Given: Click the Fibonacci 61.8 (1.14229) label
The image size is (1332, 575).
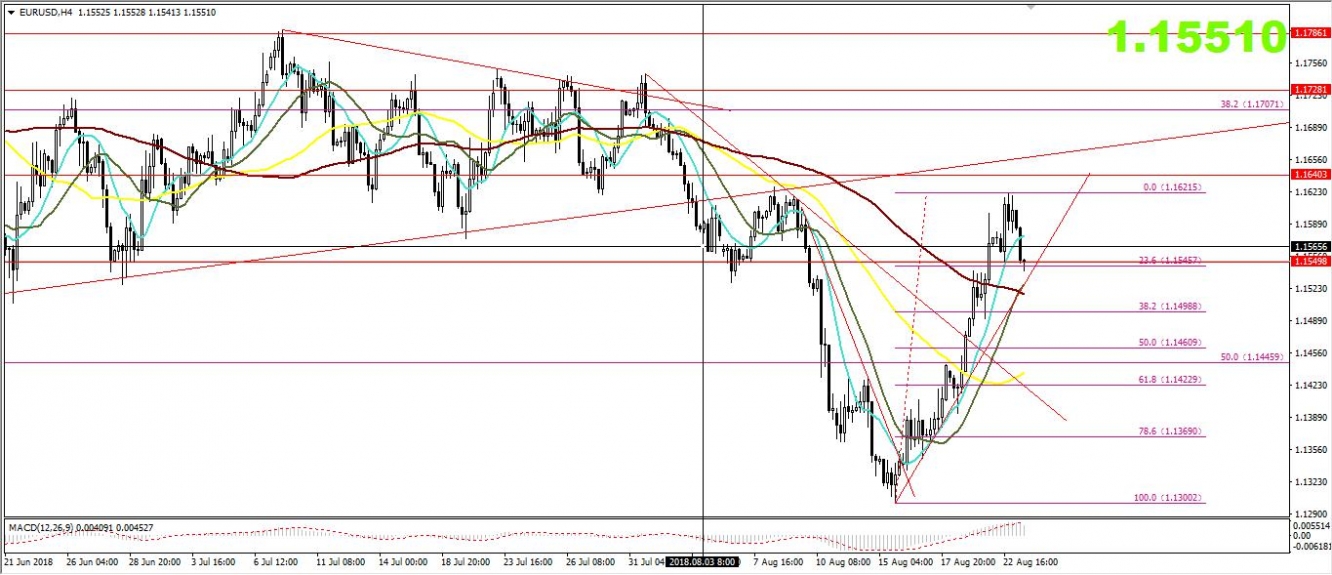Looking at the screenshot, I should pos(1172,379).
